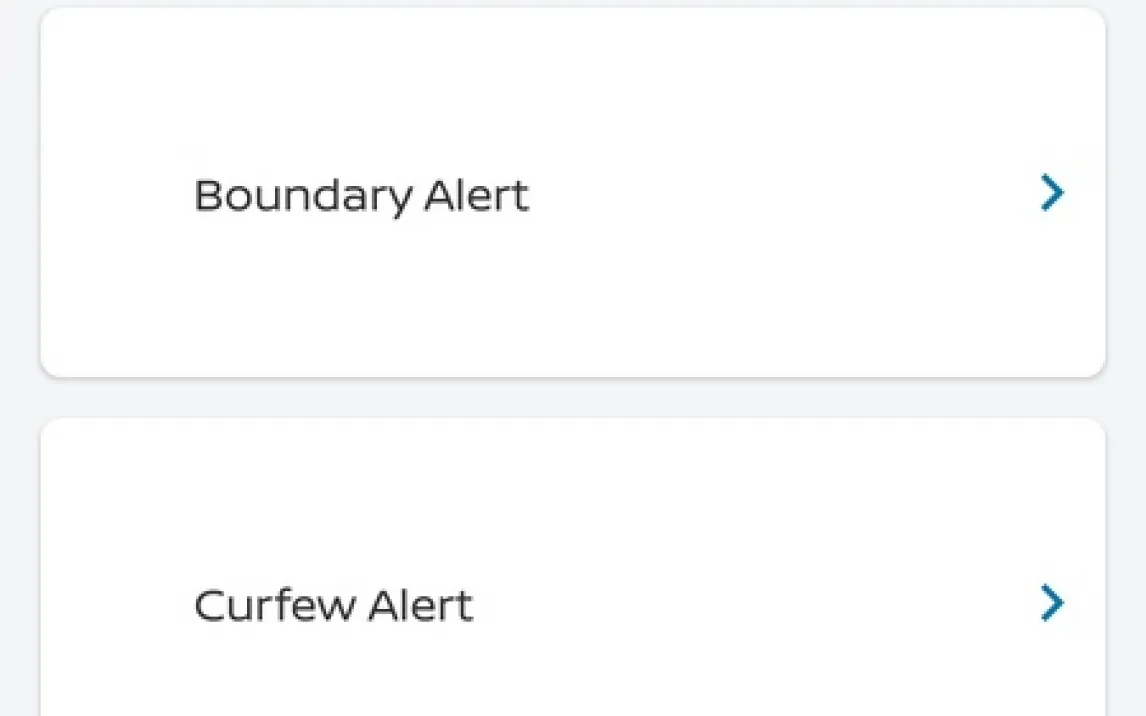The height and width of the screenshot is (716, 1146).
Task: Click the words "Boundary Alert"
Action: (x=361, y=196)
